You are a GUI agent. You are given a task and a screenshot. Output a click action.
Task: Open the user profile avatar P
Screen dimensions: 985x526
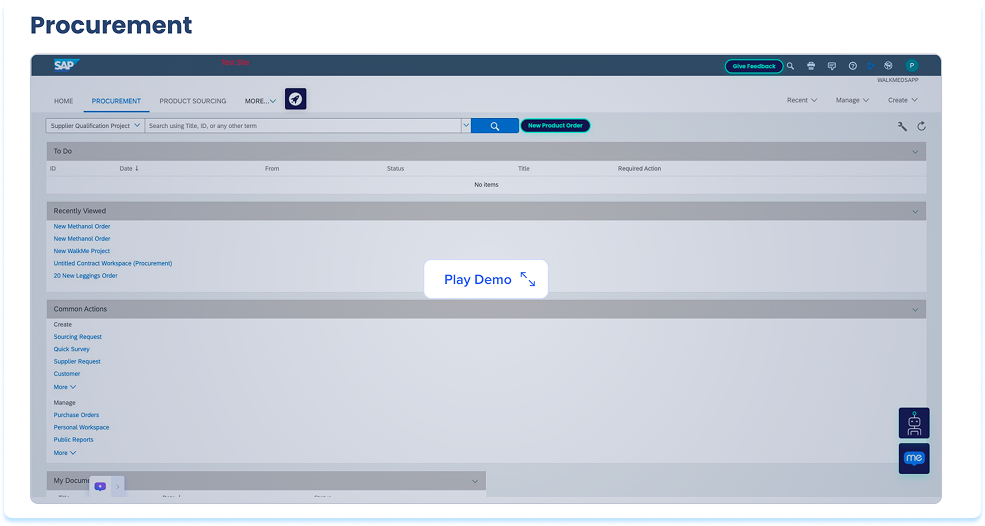(911, 66)
